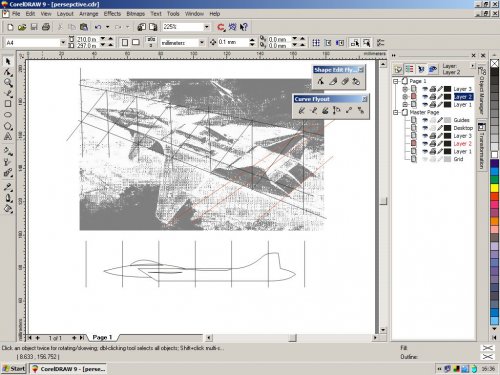Click CorelDRAW 9 taskbar button
Image resolution: width=500 pixels, height=375 pixels.
(68, 369)
